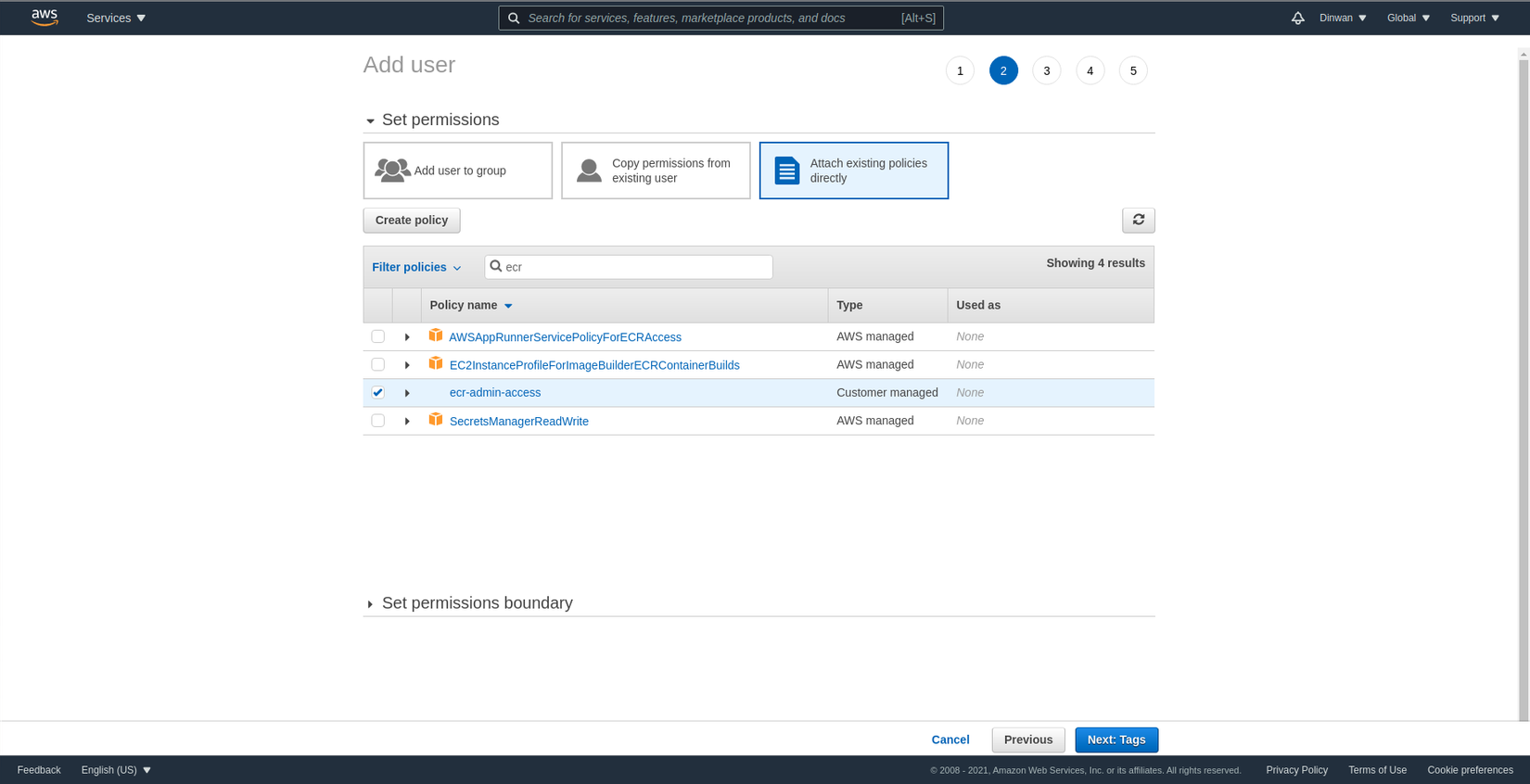Check the AWSAppRunnerServicePolicyForECRAccess policy checkbox
This screenshot has width=1530, height=784.
[x=377, y=336]
